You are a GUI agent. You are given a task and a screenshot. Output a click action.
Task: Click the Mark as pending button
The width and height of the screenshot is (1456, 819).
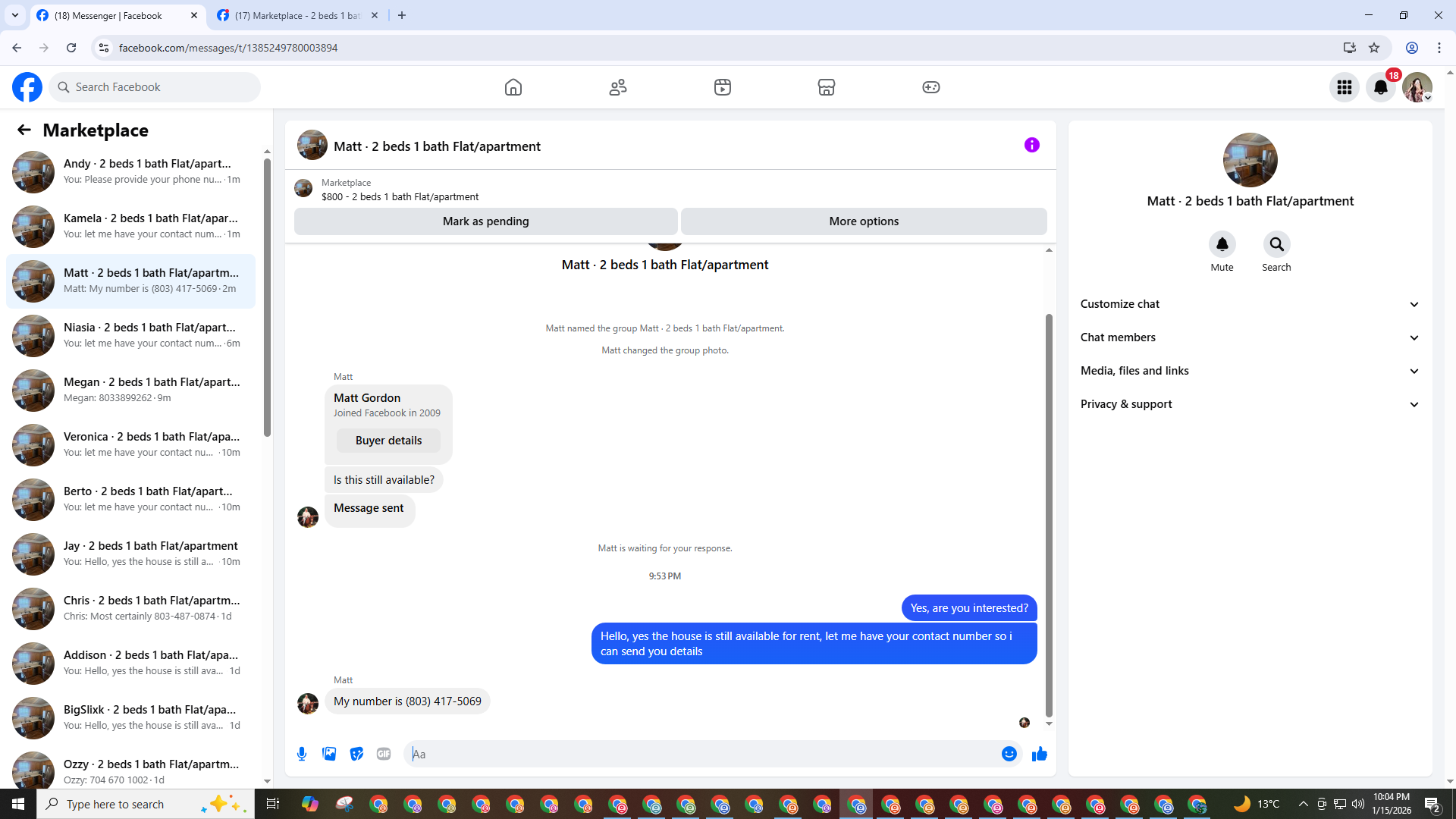(485, 221)
